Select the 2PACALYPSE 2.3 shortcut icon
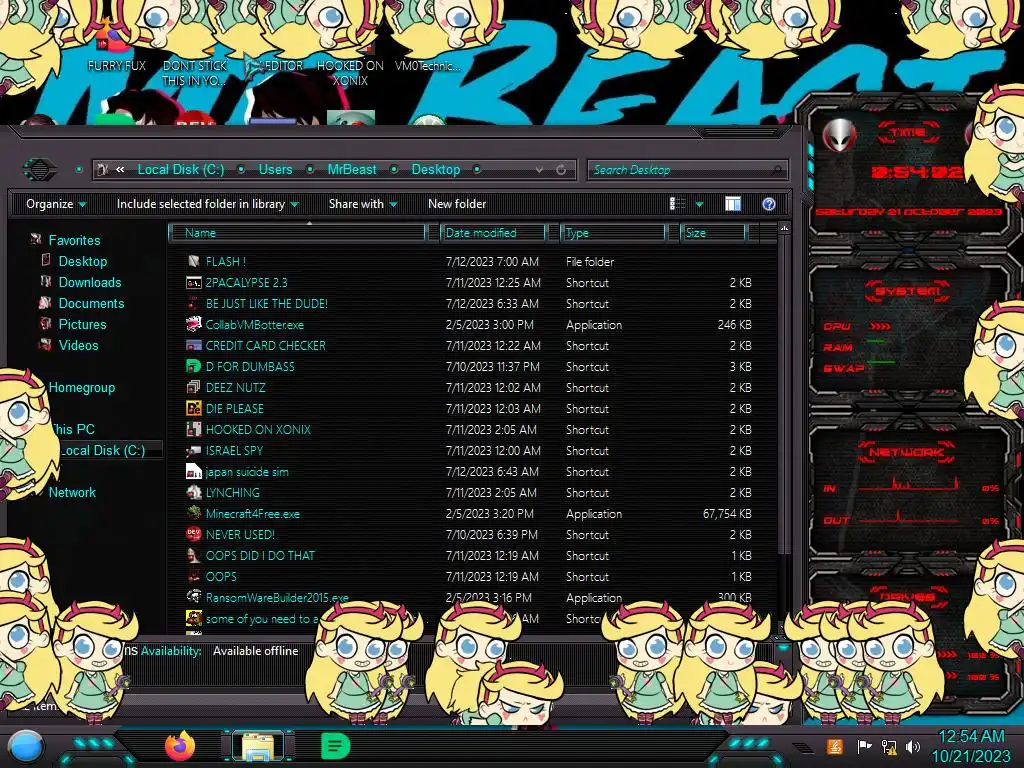The image size is (1024, 768). point(193,282)
